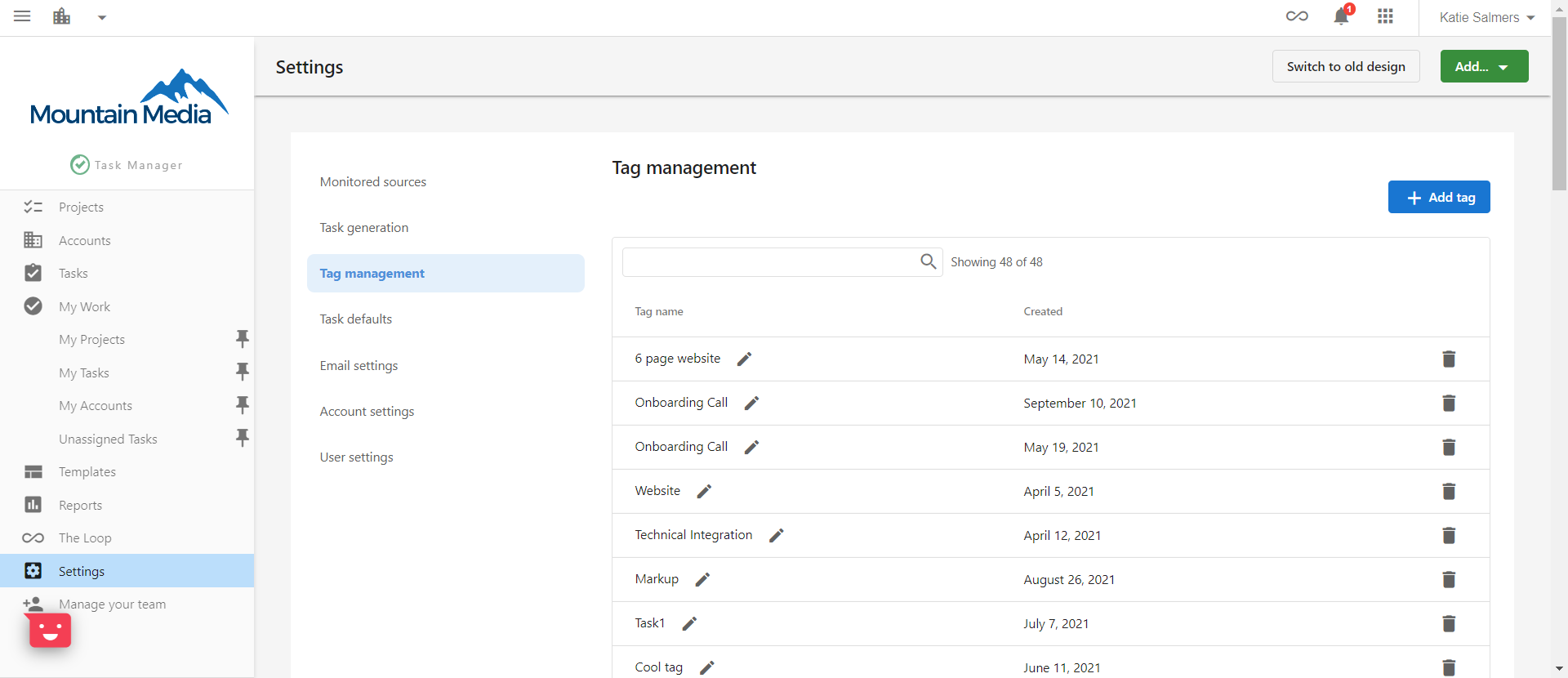Edit the Markup tag
This screenshot has width=1568, height=678.
point(702,579)
